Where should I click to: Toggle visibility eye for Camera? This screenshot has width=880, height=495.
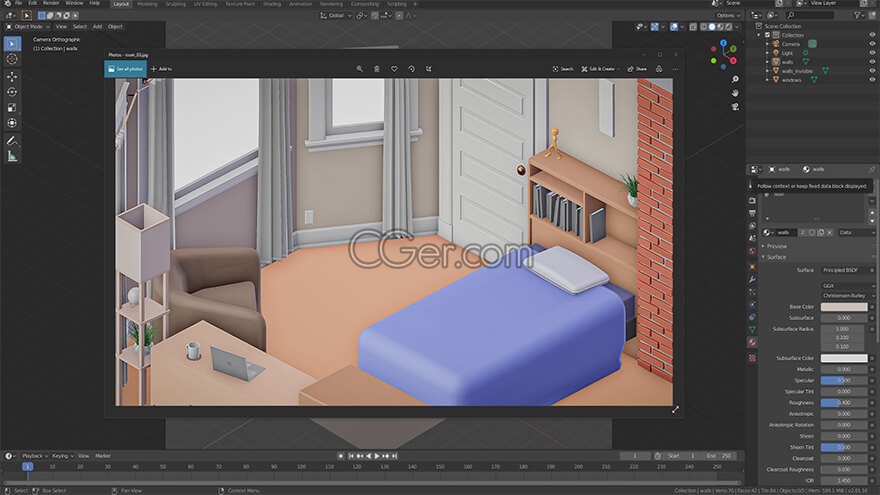tap(872, 44)
